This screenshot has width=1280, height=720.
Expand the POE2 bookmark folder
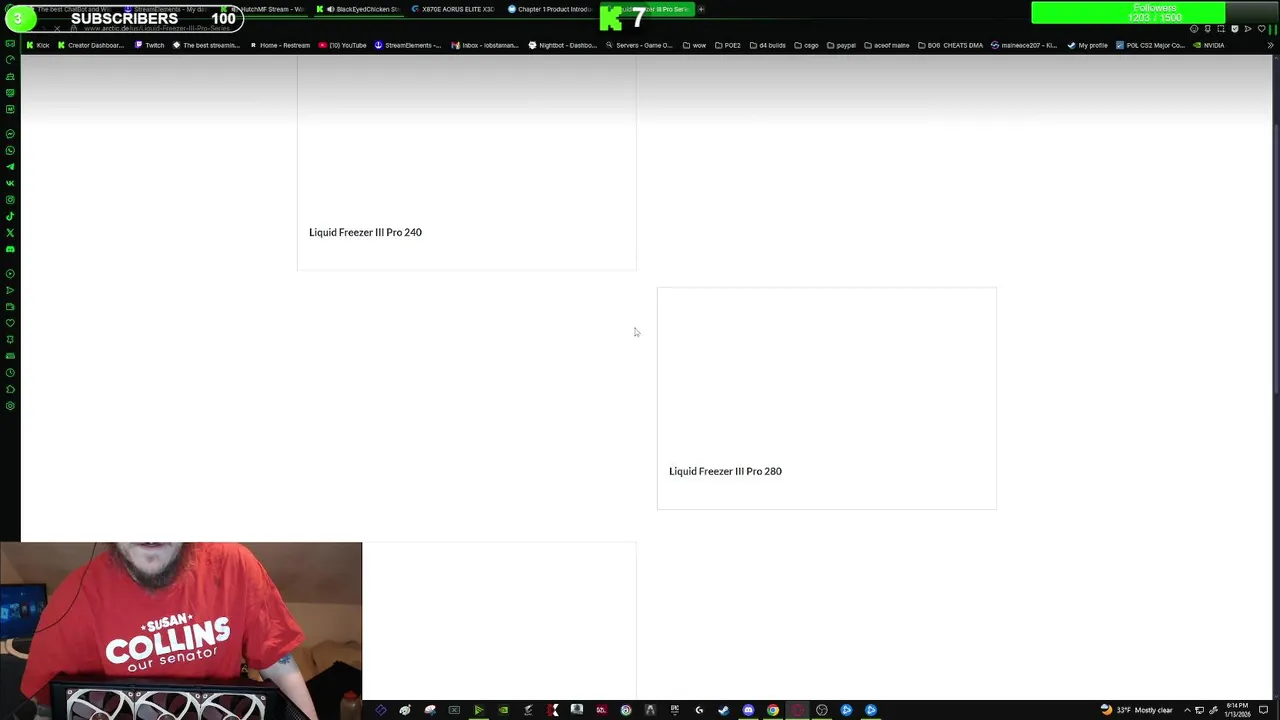pyautogui.click(x=727, y=45)
